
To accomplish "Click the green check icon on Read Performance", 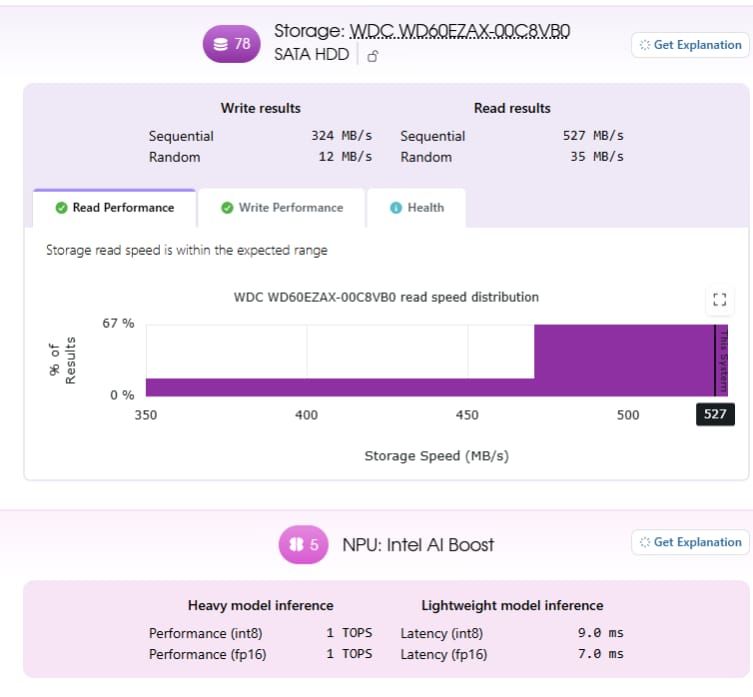I will pyautogui.click(x=61, y=208).
